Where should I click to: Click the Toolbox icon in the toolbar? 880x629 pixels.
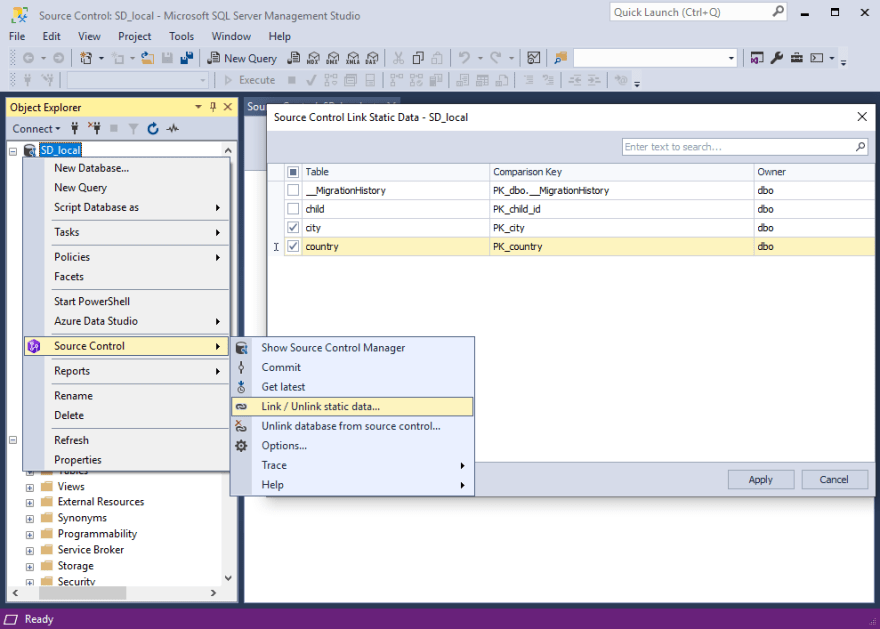click(x=796, y=58)
